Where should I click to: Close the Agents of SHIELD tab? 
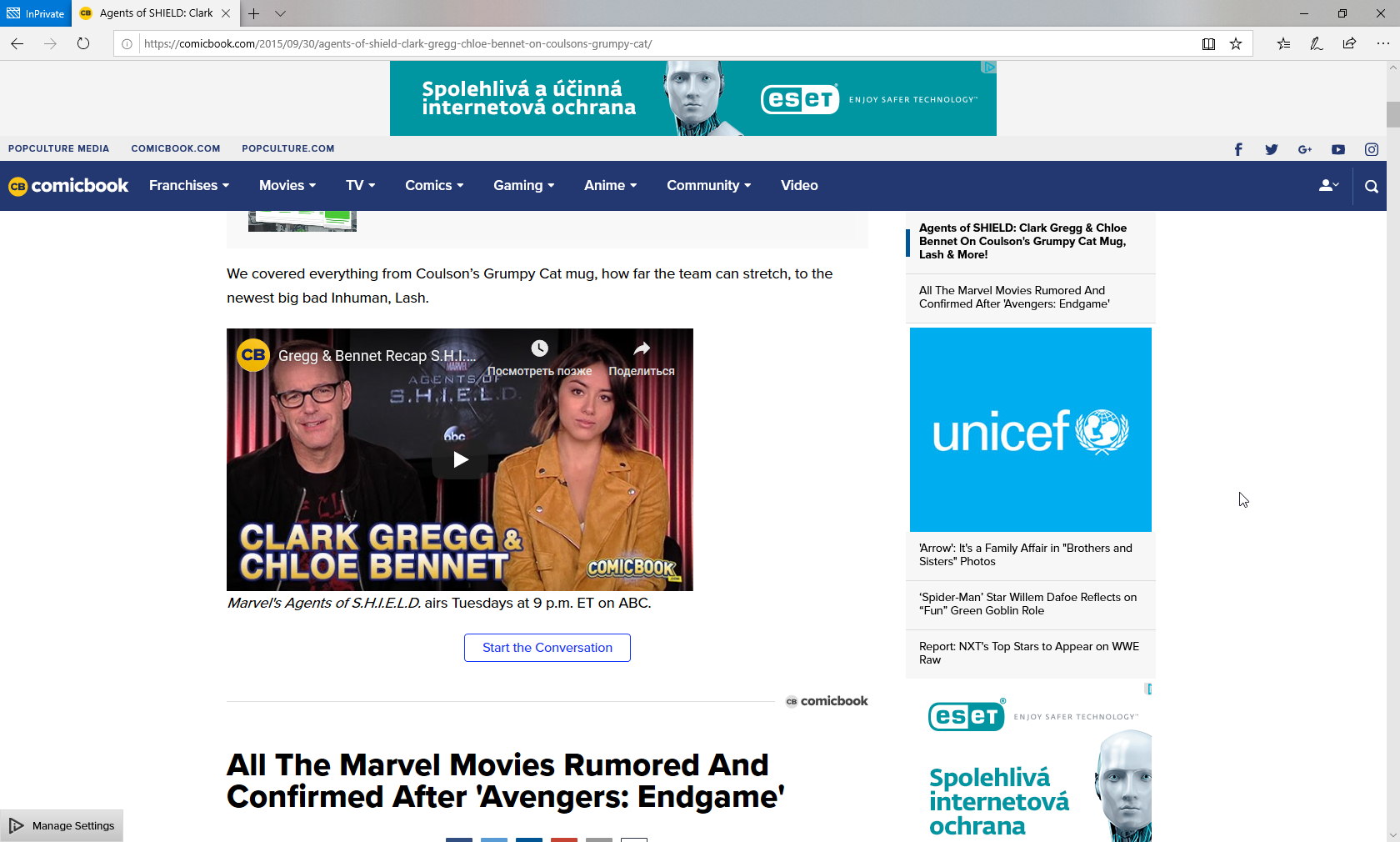[226, 13]
